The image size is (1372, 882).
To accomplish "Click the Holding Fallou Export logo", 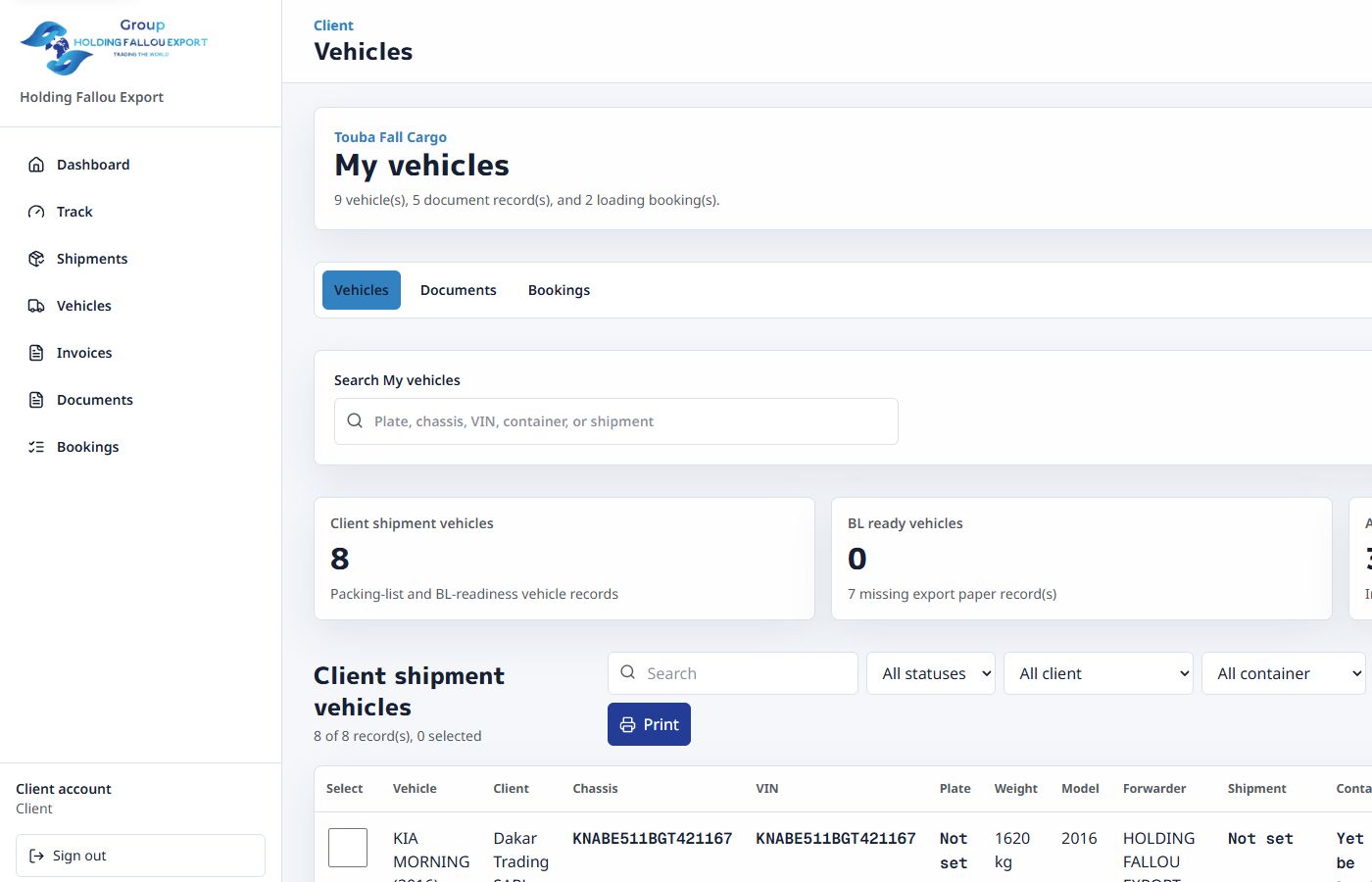I will pyautogui.click(x=114, y=48).
